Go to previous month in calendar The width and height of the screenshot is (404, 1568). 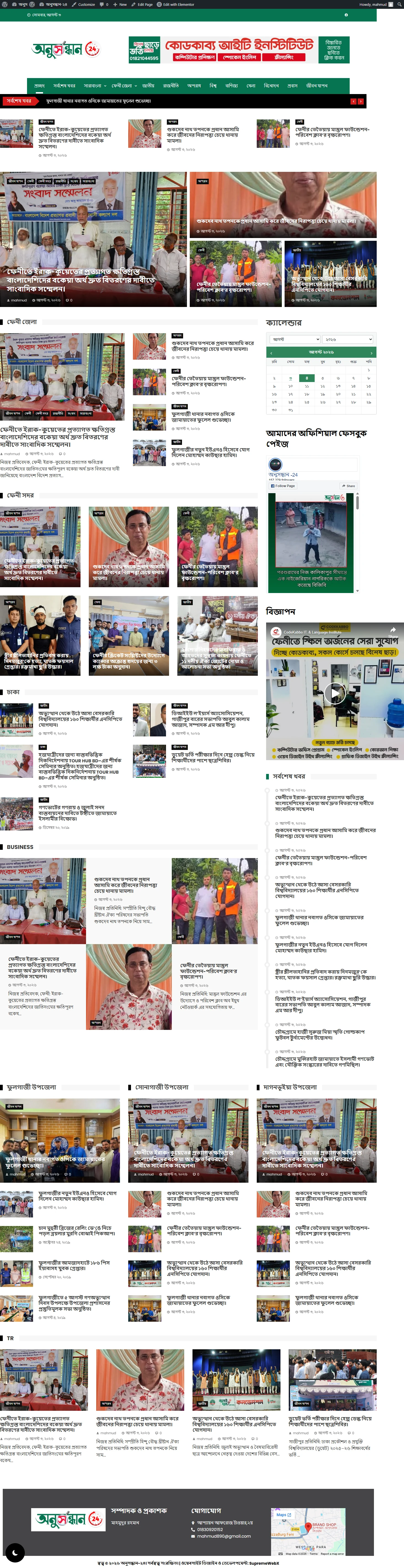pos(271,352)
